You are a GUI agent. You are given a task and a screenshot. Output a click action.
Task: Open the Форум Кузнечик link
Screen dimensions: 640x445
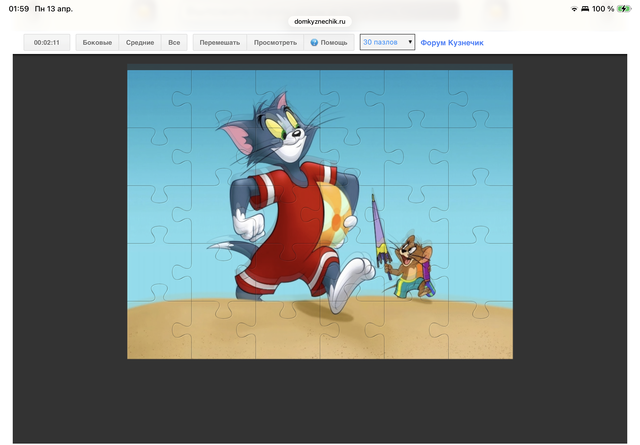click(x=452, y=43)
